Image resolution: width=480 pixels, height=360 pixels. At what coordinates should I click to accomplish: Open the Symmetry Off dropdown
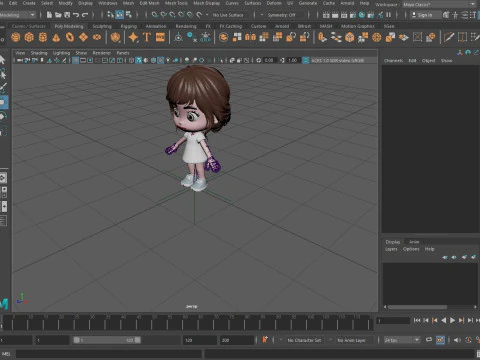[x=285, y=15]
